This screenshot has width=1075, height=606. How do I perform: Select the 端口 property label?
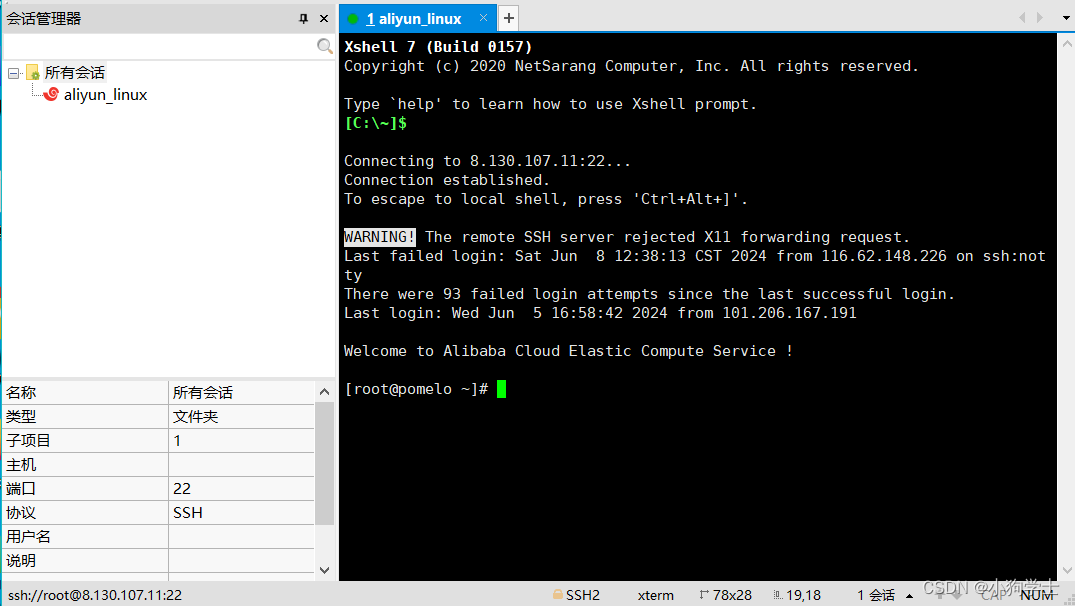pos(21,489)
